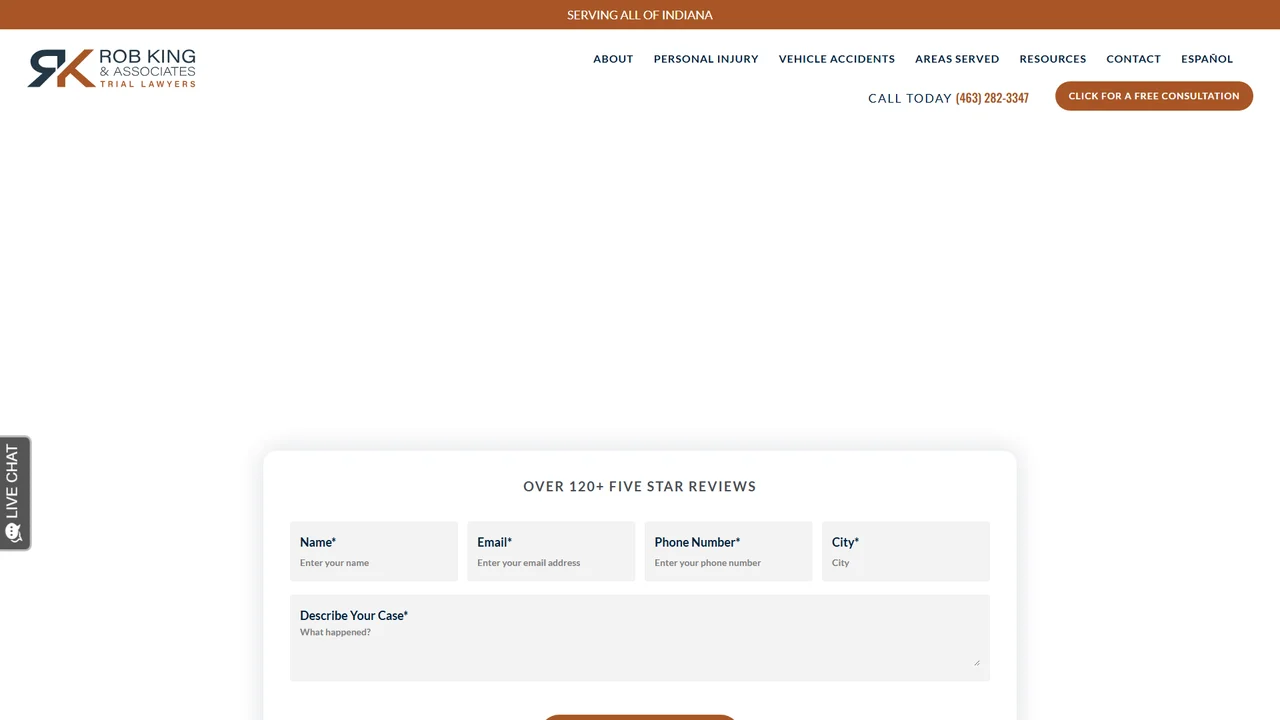Open the Personal Injury menu
Viewport: 1280px width, 720px height.
pos(706,59)
